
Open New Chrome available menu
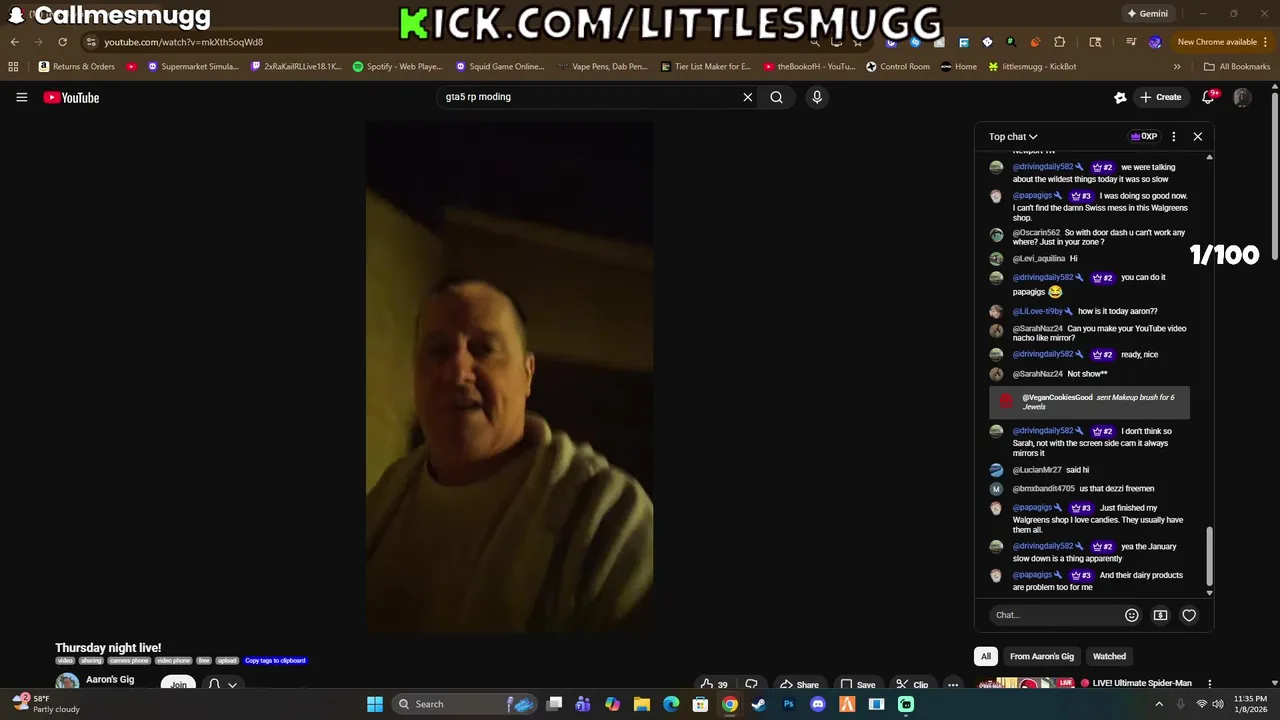(x=1223, y=42)
